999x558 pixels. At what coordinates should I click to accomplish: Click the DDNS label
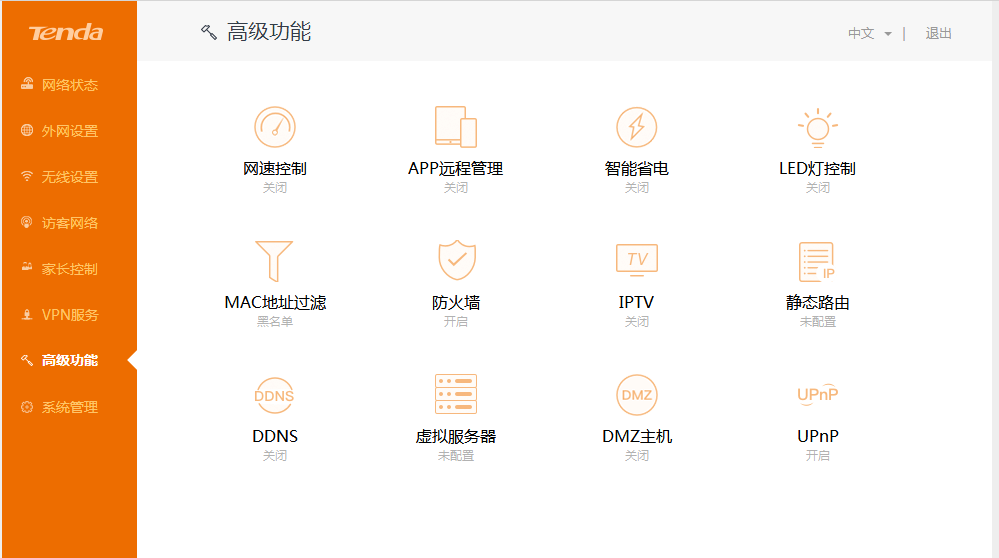click(x=275, y=436)
